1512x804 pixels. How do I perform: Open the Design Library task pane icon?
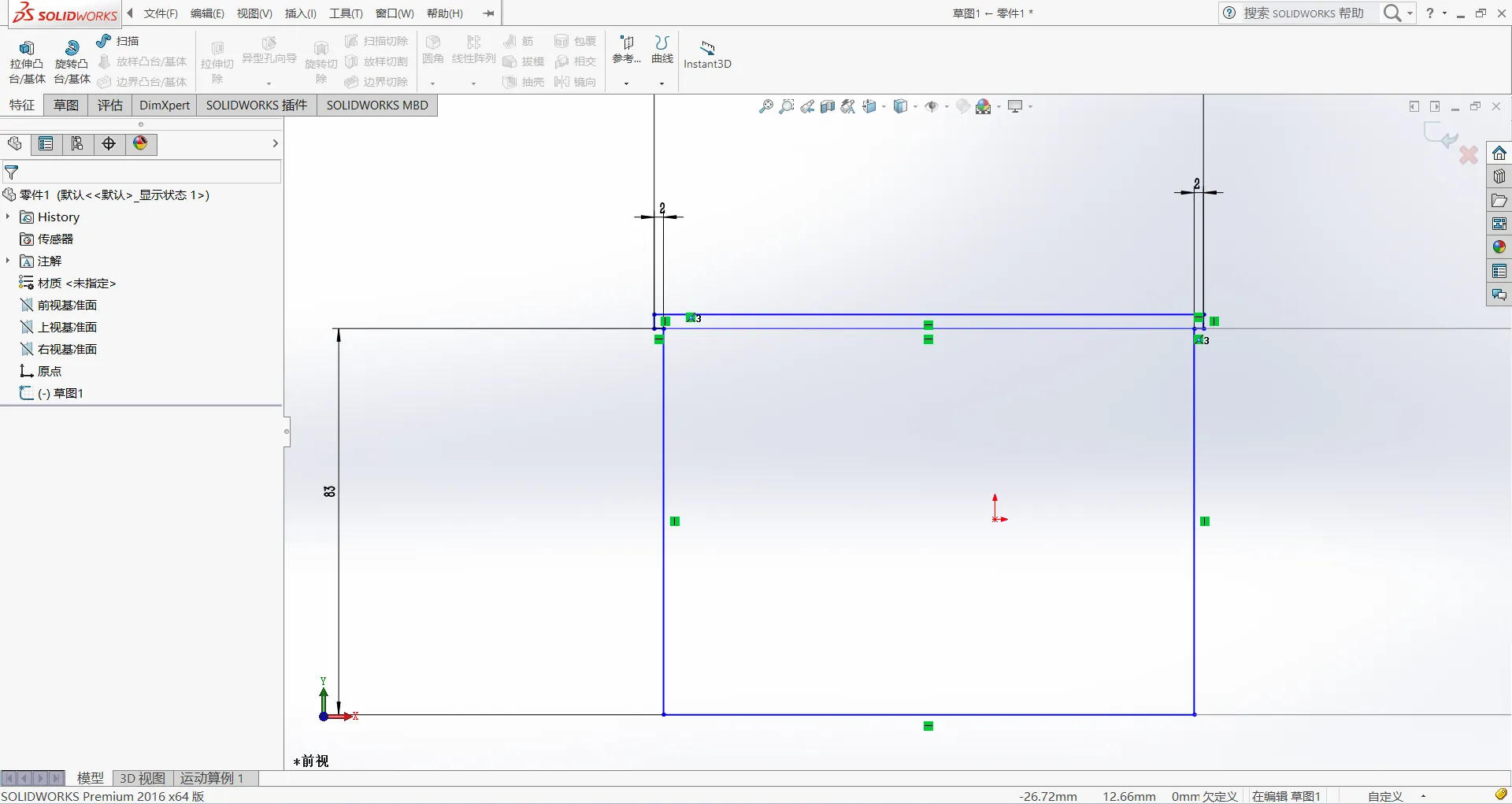coord(1499,176)
